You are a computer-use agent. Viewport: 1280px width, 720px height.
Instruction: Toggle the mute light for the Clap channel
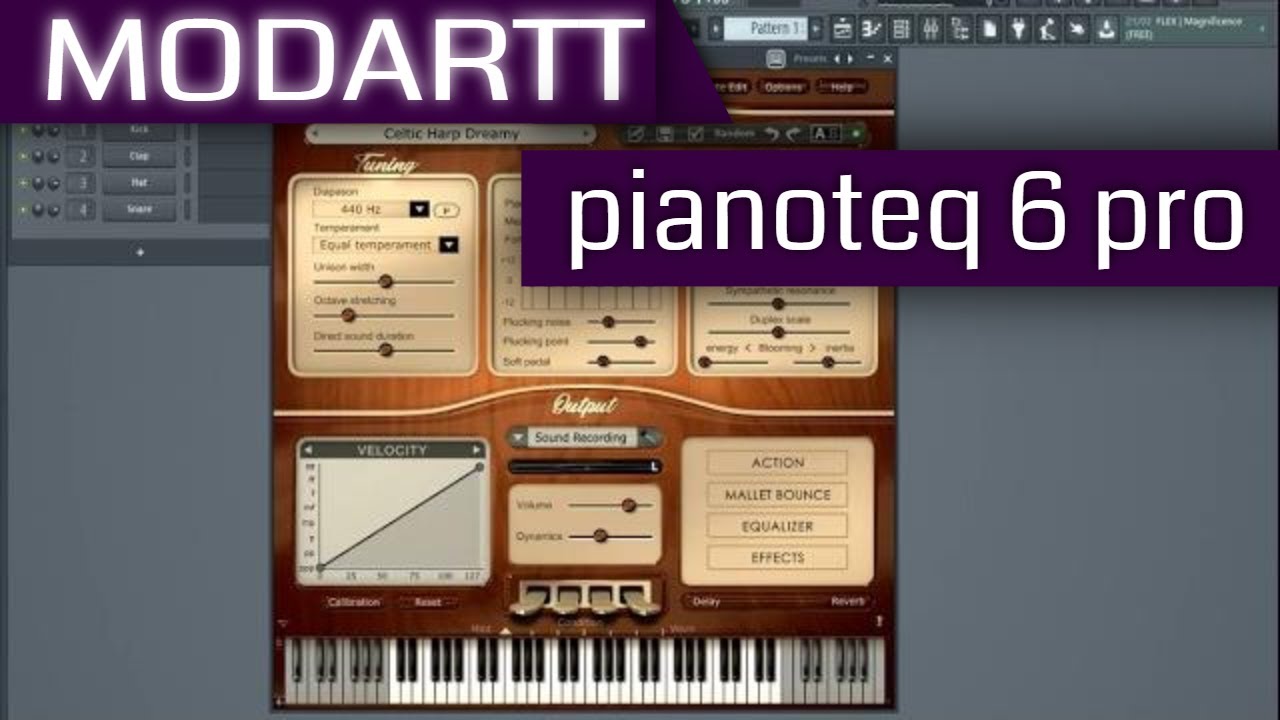coord(23,156)
